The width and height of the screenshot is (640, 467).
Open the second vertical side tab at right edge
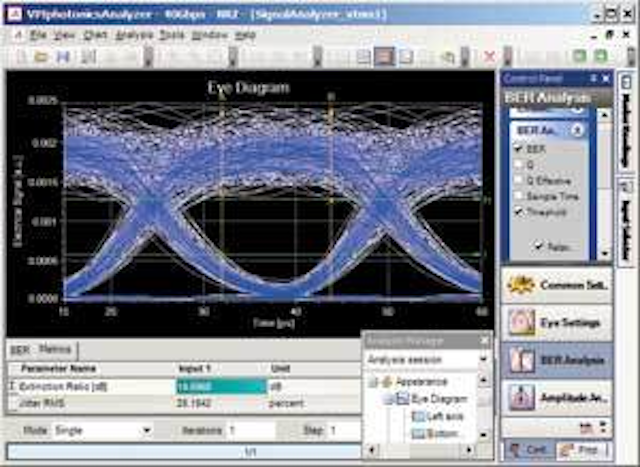pos(625,222)
